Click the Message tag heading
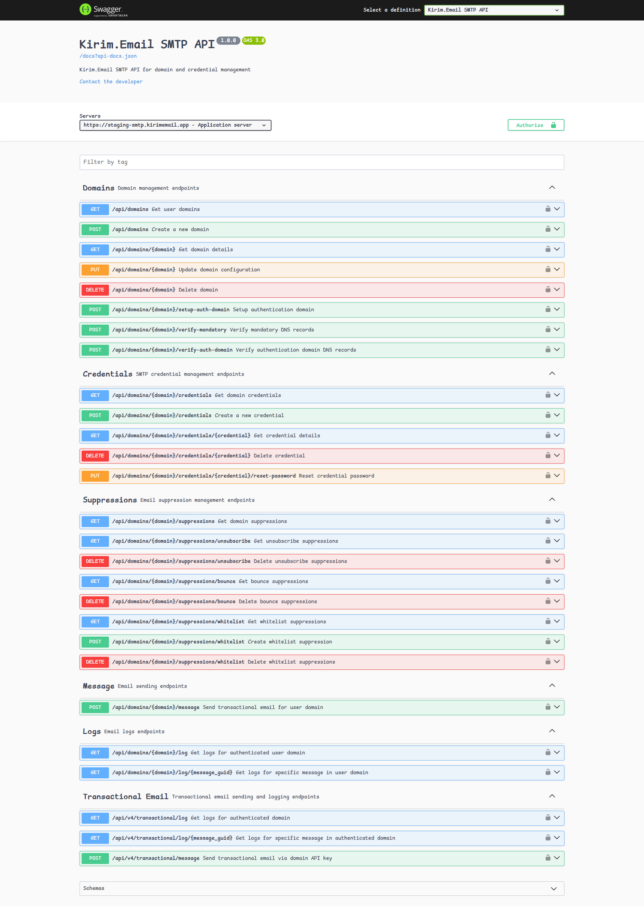 pos(98,686)
